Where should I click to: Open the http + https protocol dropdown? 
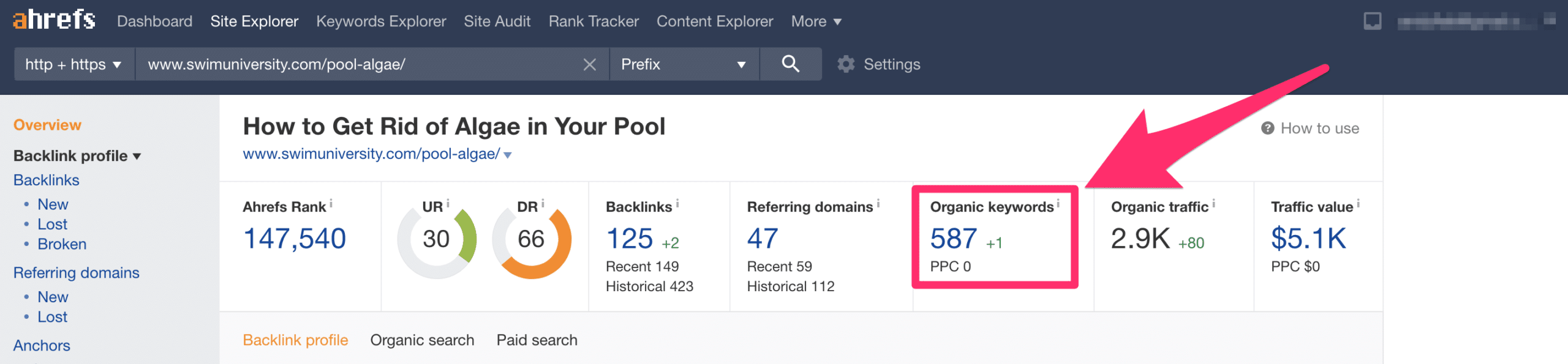click(x=74, y=64)
